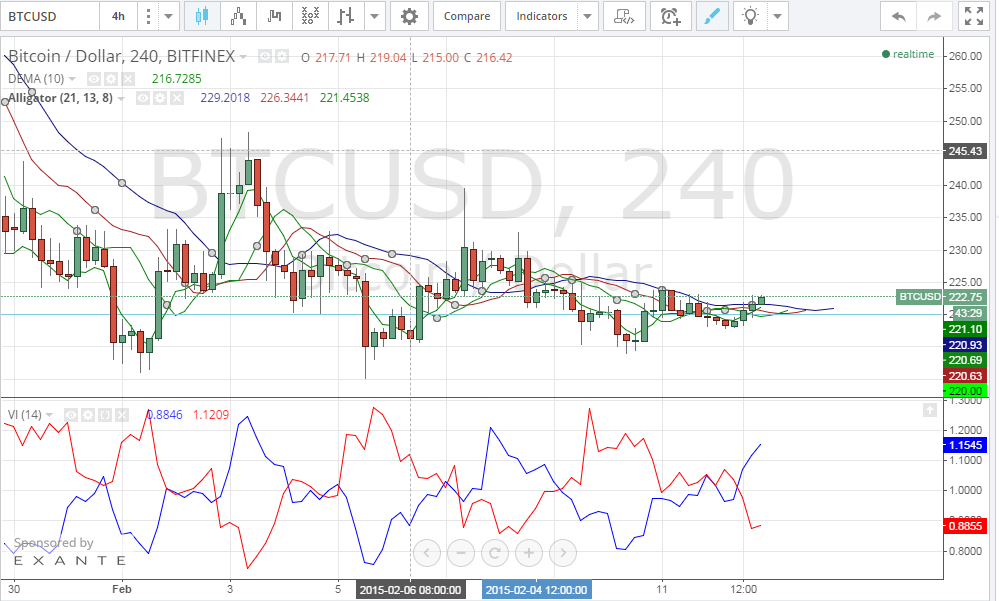Select the brush drawing tool
999x601 pixels.
tap(713, 16)
